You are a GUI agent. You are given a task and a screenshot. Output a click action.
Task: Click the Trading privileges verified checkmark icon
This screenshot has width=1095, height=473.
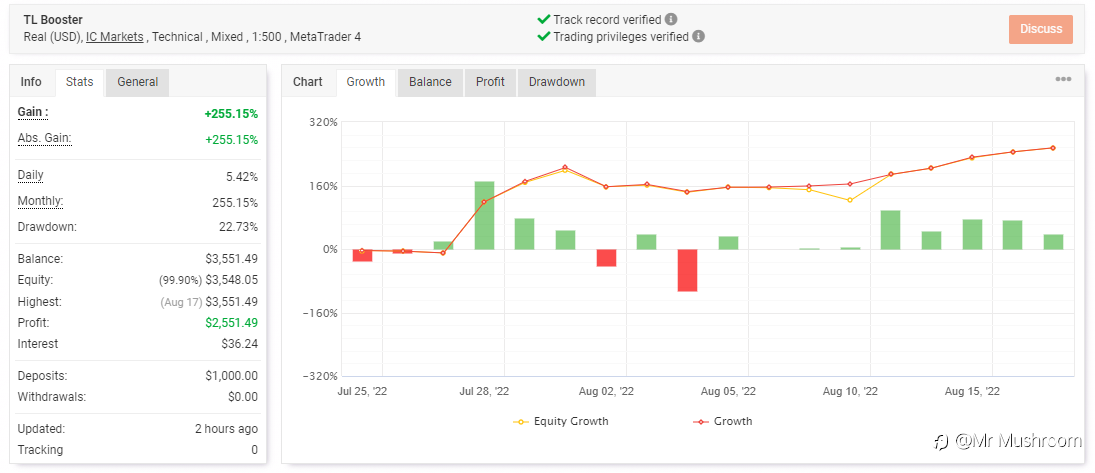[544, 36]
